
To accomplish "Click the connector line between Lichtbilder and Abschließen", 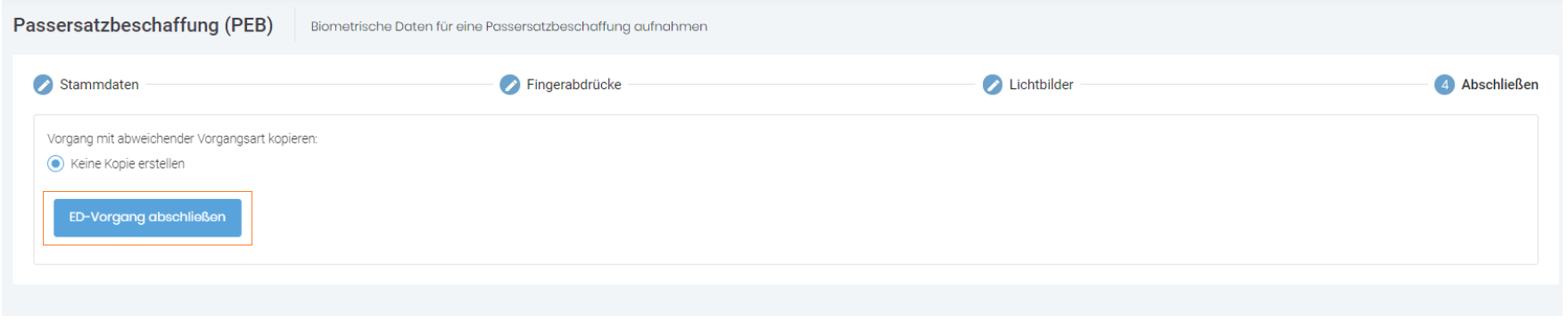I will (x=1254, y=85).
